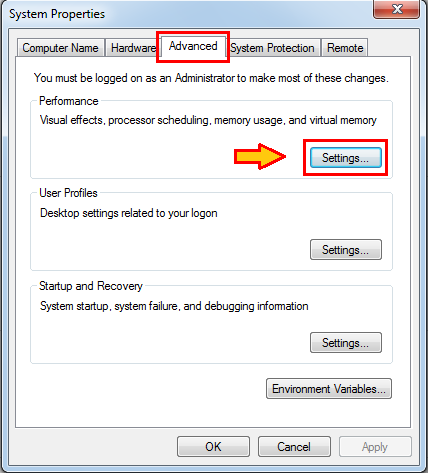Go to the System Protection tab
428x473 pixels.
[272, 48]
